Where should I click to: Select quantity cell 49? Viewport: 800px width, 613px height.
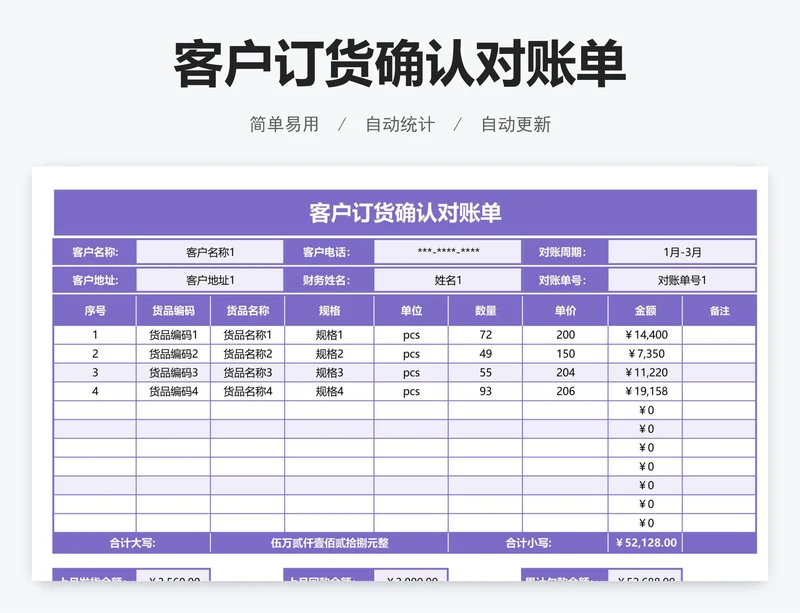click(x=485, y=354)
